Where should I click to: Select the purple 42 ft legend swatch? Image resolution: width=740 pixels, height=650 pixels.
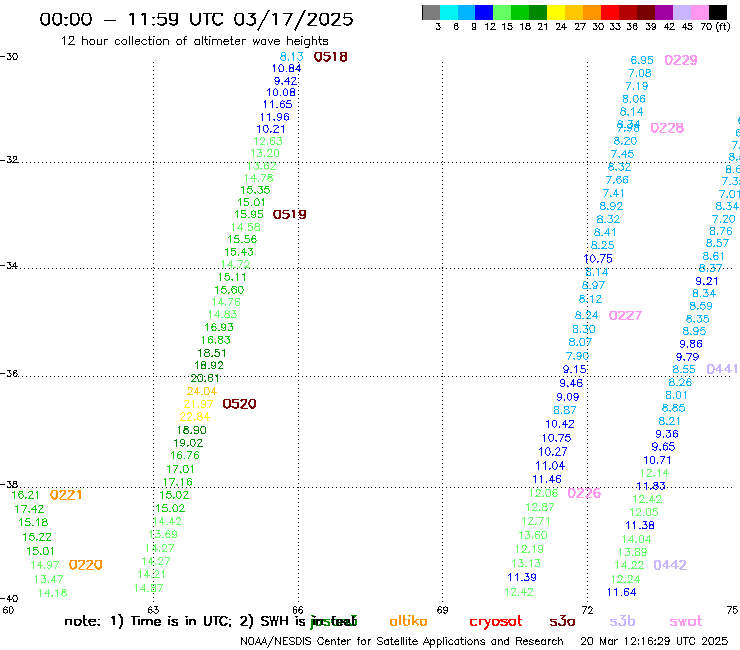(x=664, y=12)
